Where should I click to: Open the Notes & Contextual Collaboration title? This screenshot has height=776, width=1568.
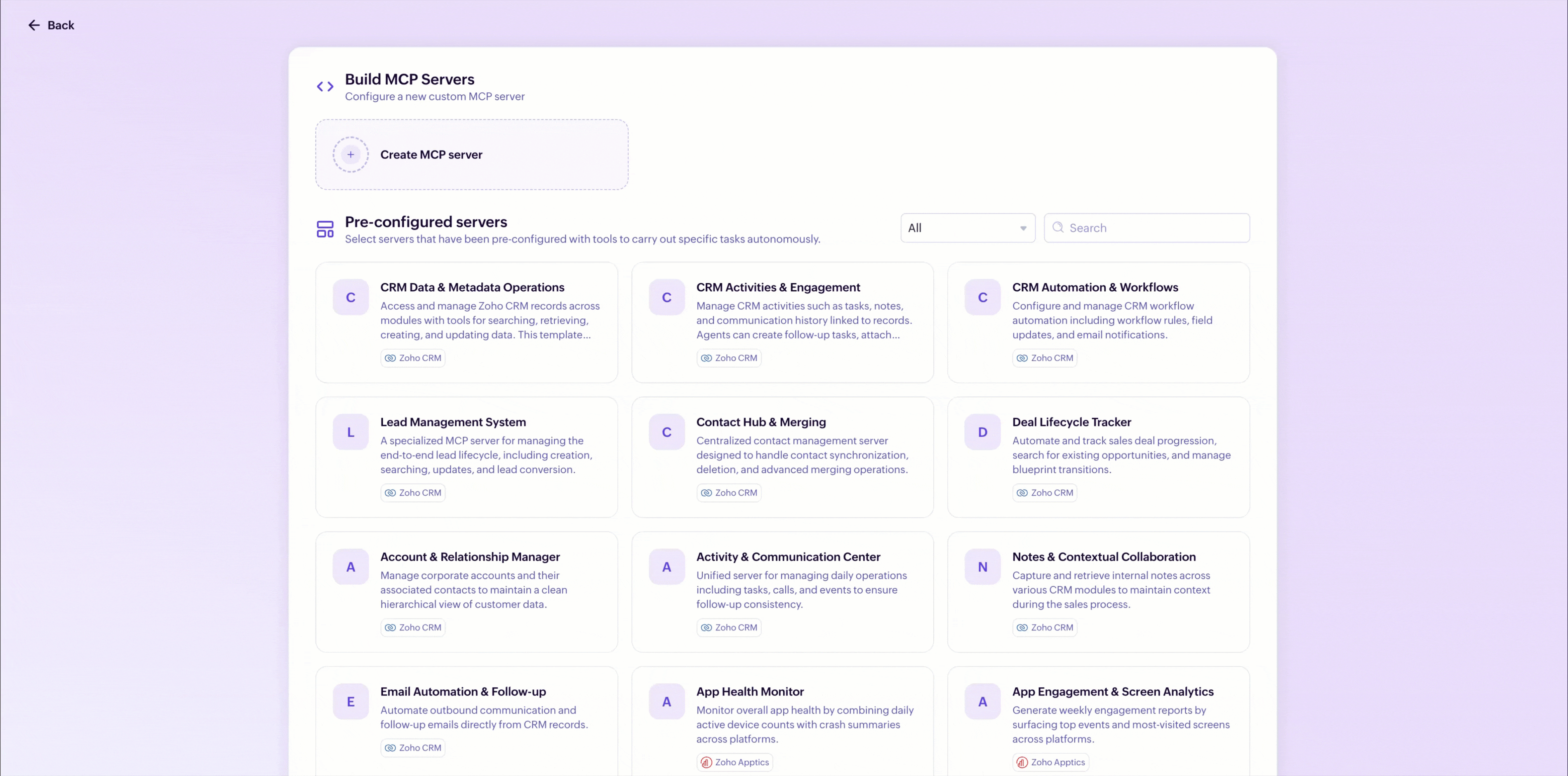click(1104, 557)
